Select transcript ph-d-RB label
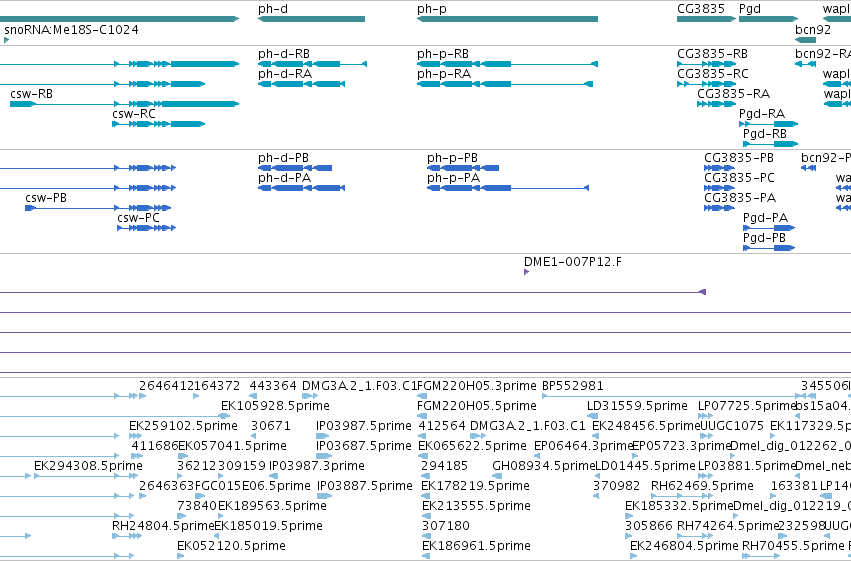This screenshot has height=561, width=851. [284, 54]
